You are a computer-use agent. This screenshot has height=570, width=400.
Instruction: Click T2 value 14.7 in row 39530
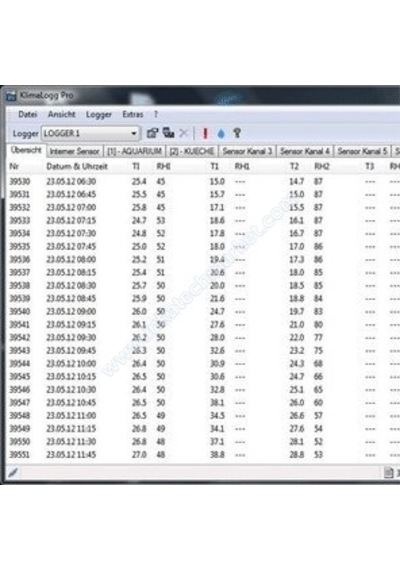coord(297,181)
